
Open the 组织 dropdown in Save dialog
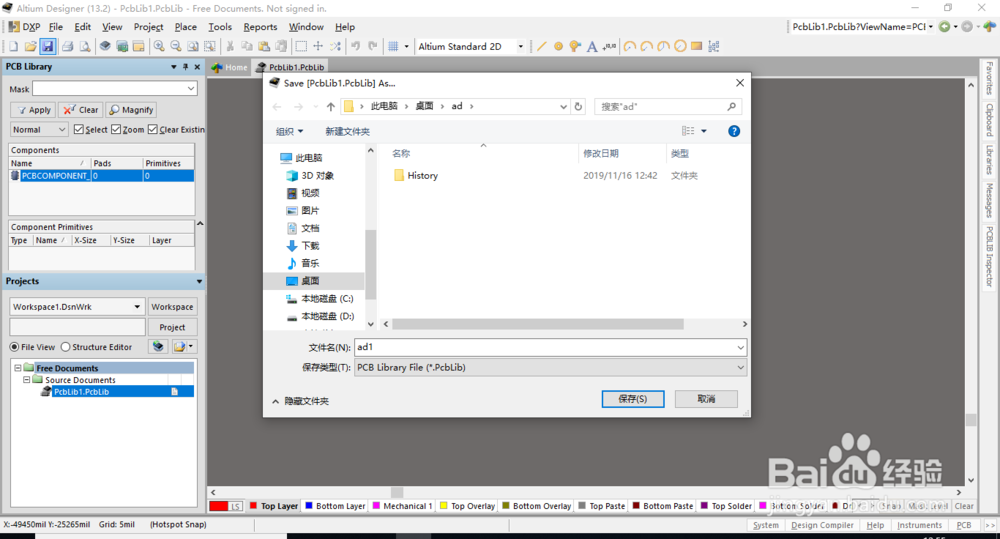pos(289,131)
